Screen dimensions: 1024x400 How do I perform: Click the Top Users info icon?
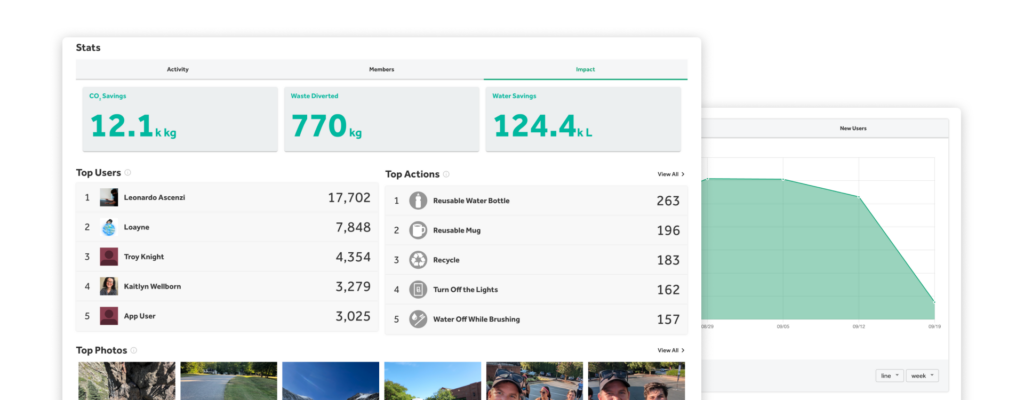click(128, 173)
